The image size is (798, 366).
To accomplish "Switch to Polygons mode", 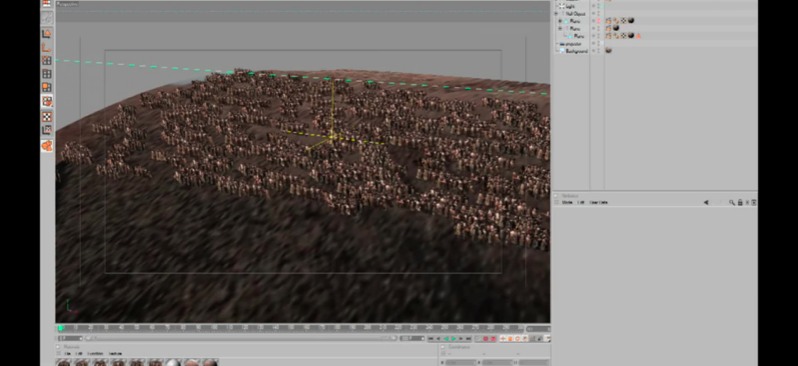I will [47, 88].
